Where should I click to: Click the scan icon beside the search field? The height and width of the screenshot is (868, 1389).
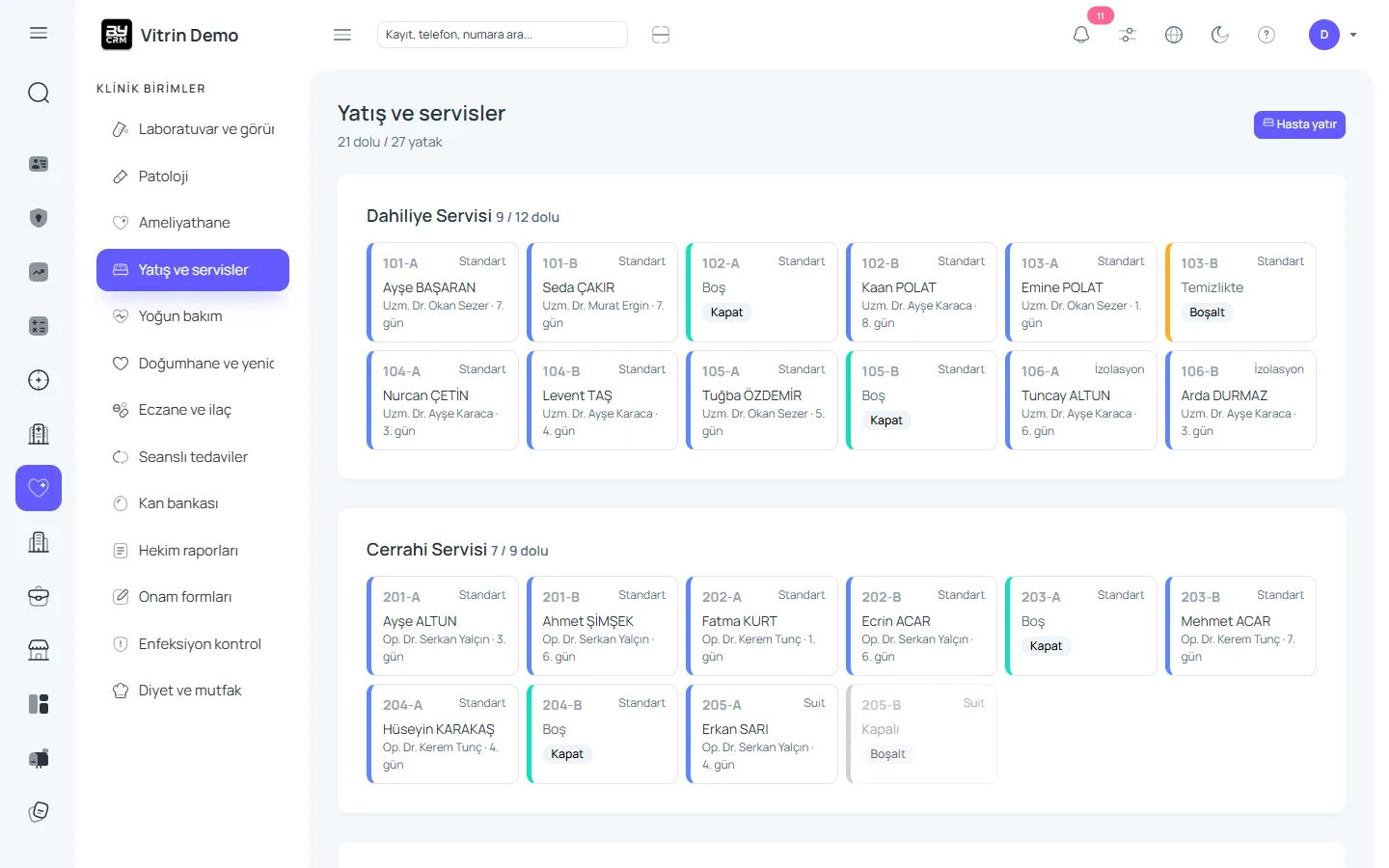tap(661, 35)
